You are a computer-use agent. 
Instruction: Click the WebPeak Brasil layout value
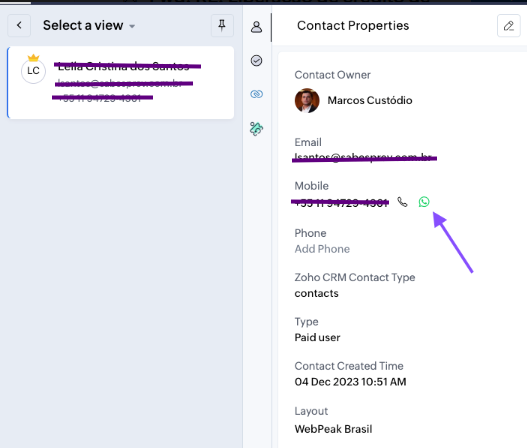(333, 429)
